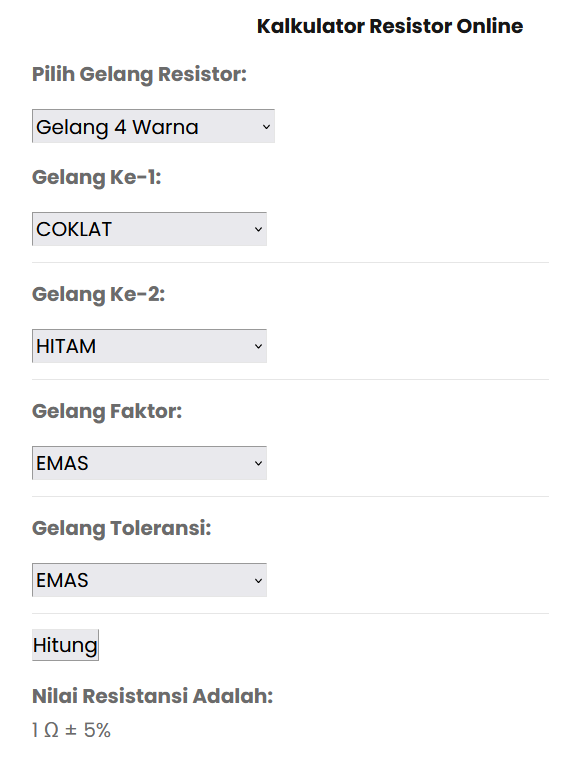Open the EMAS dropdown under Gelang Toleransi
The height and width of the screenshot is (760, 565).
149,580
